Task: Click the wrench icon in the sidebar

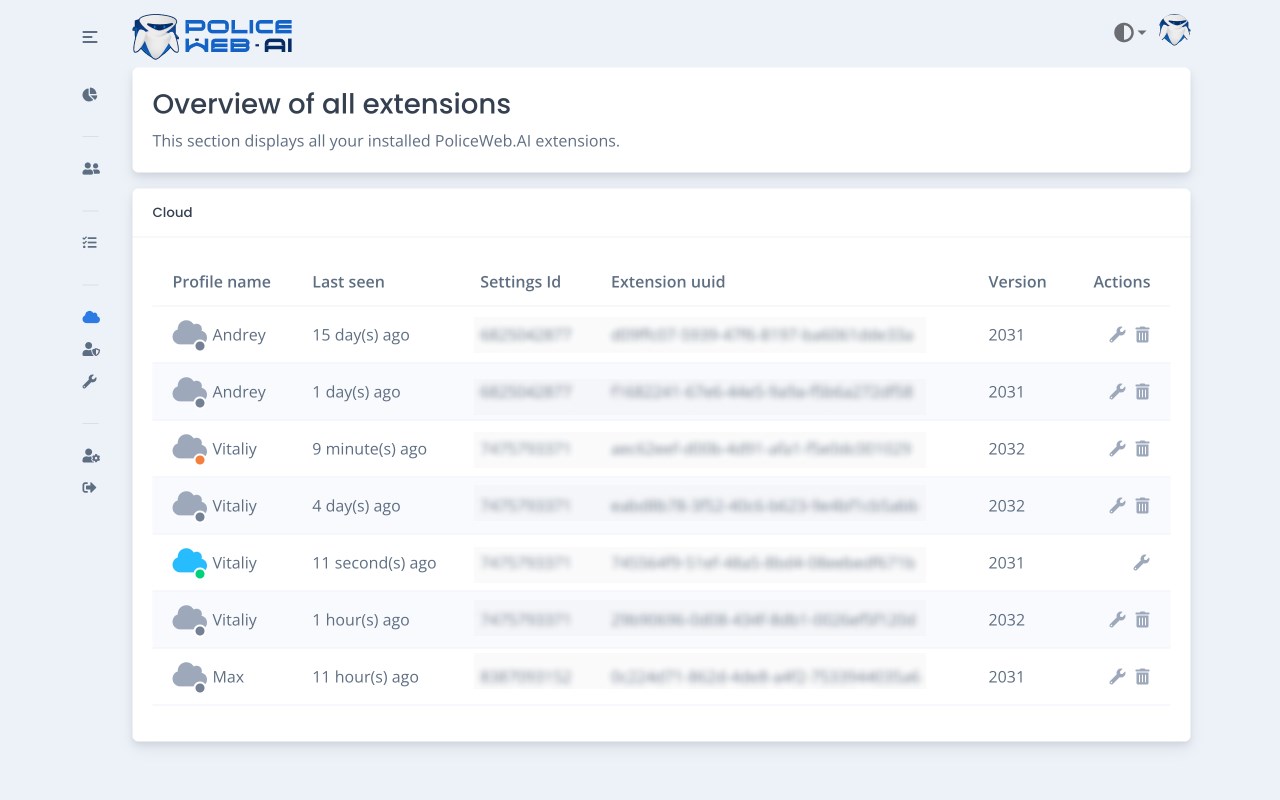Action: click(90, 381)
